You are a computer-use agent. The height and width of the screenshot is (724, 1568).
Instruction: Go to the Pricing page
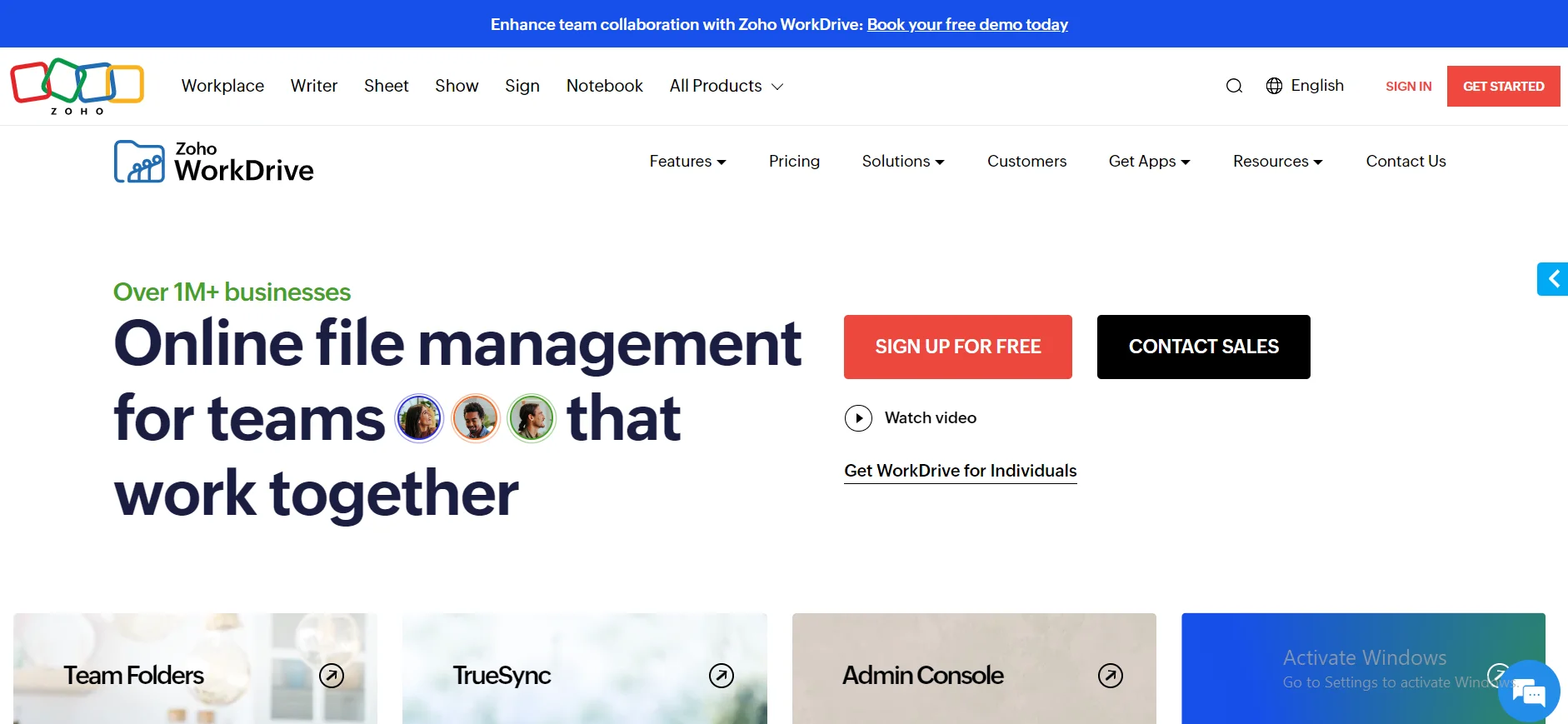[x=794, y=162]
